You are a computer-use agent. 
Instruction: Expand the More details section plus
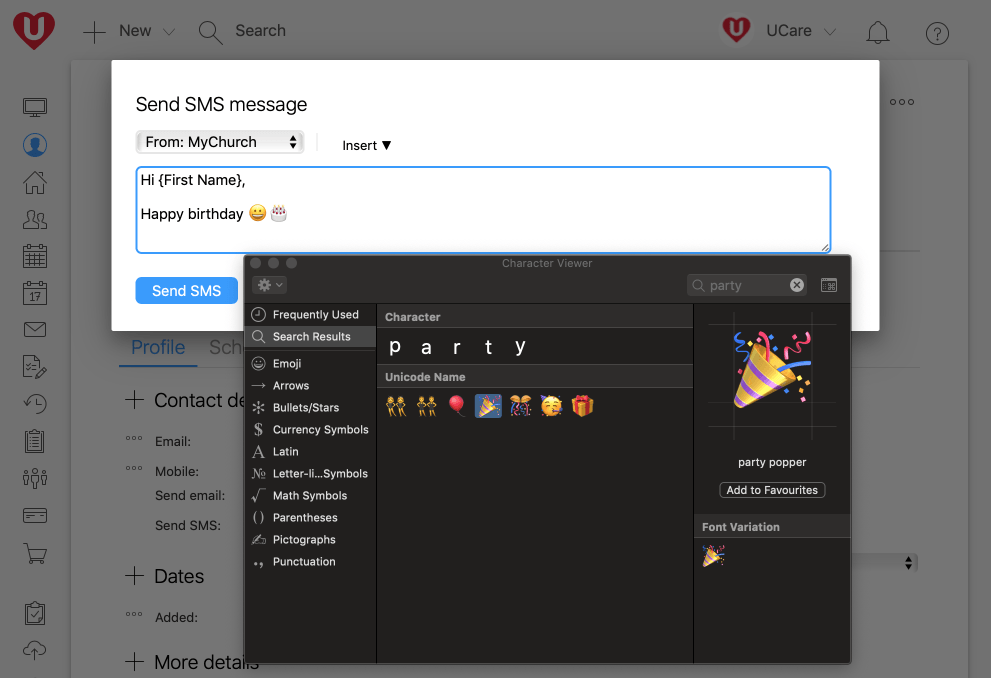[x=134, y=662]
